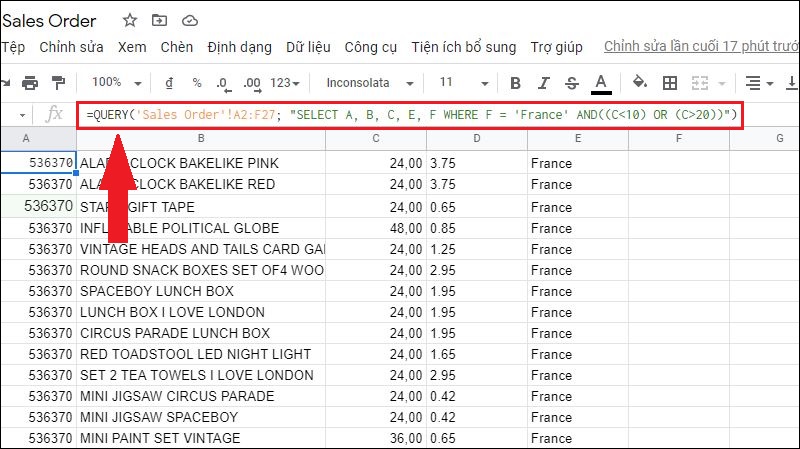Open the Dữ liệu menu
Image resolution: width=800 pixels, height=449 pixels.
tap(308, 47)
